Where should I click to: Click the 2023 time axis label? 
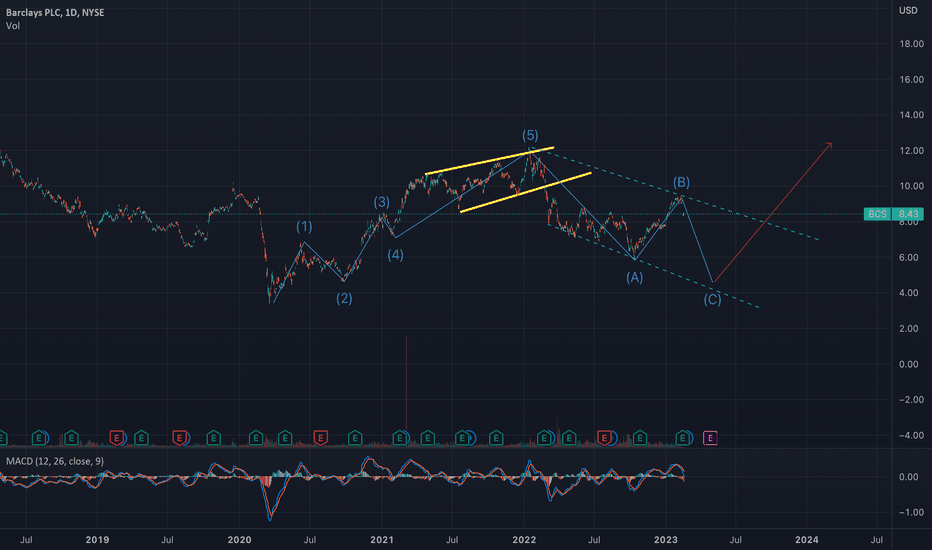666,540
